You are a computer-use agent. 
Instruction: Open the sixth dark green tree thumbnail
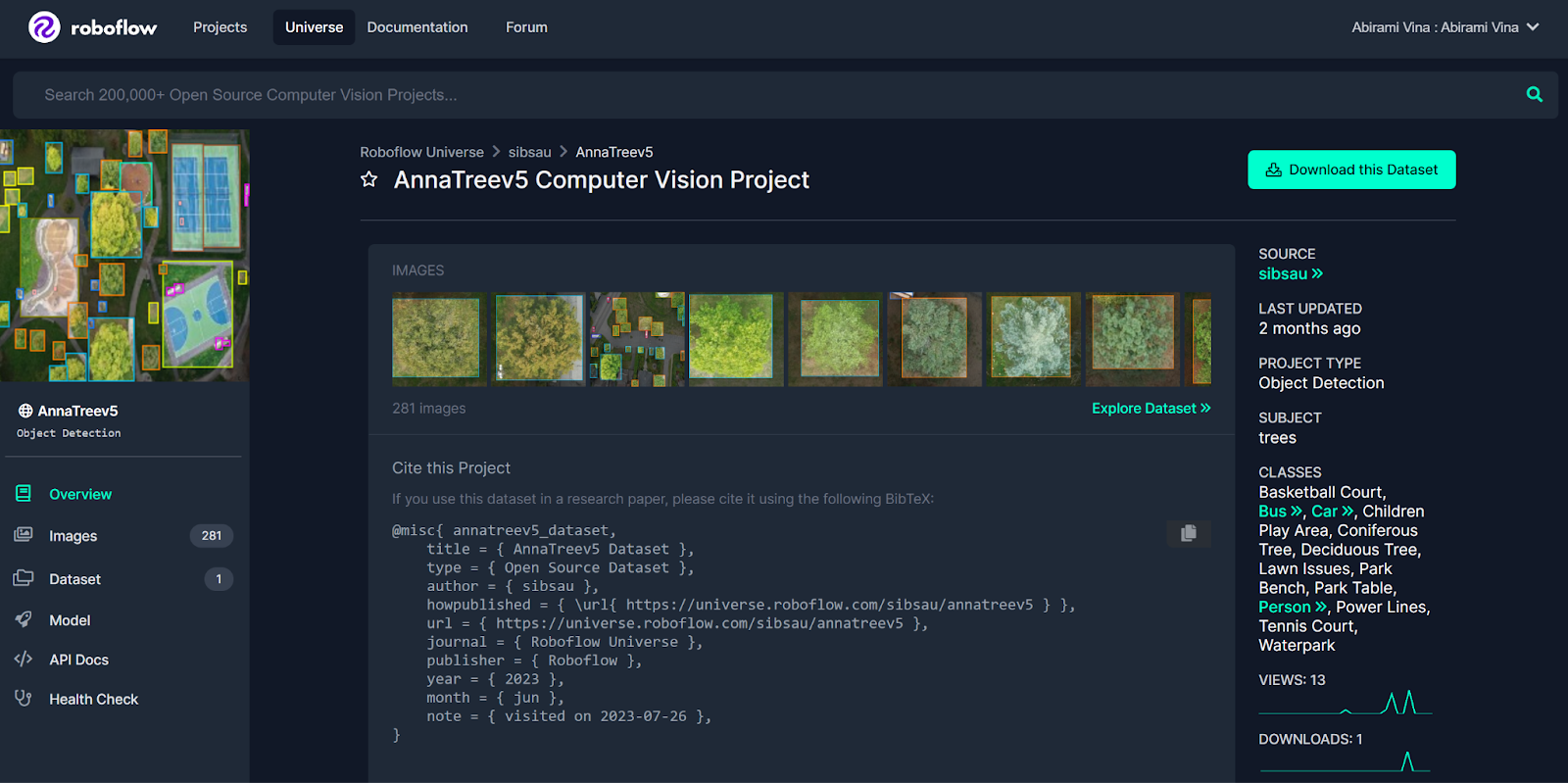(935, 339)
